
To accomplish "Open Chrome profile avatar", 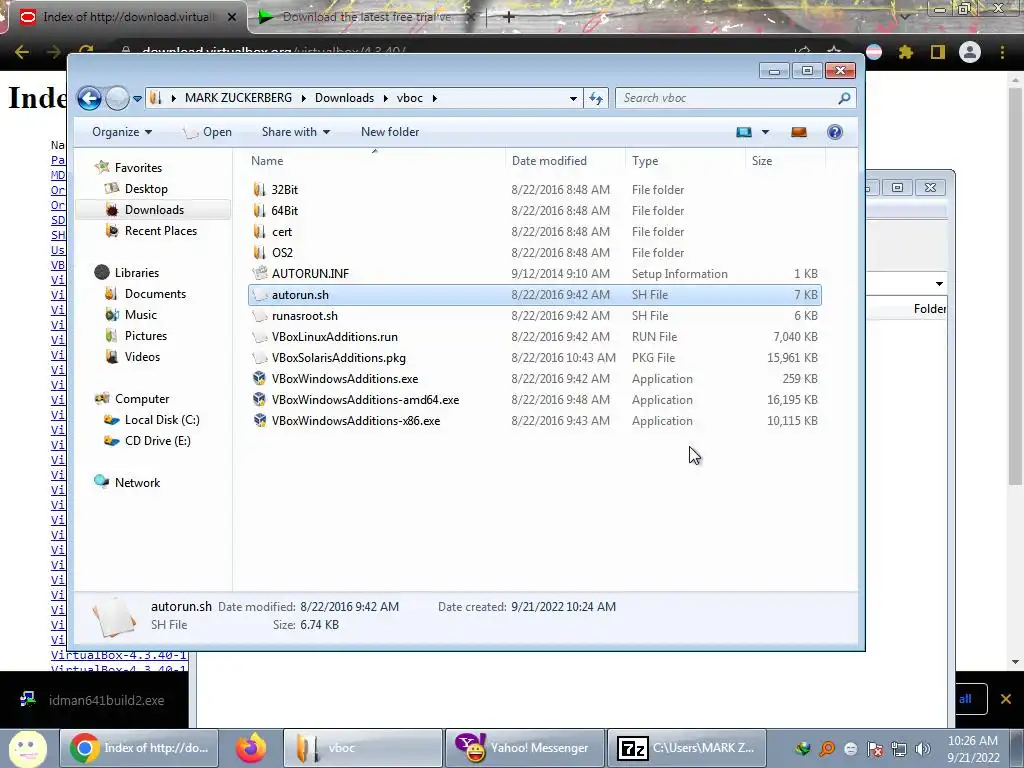I will coord(970,52).
